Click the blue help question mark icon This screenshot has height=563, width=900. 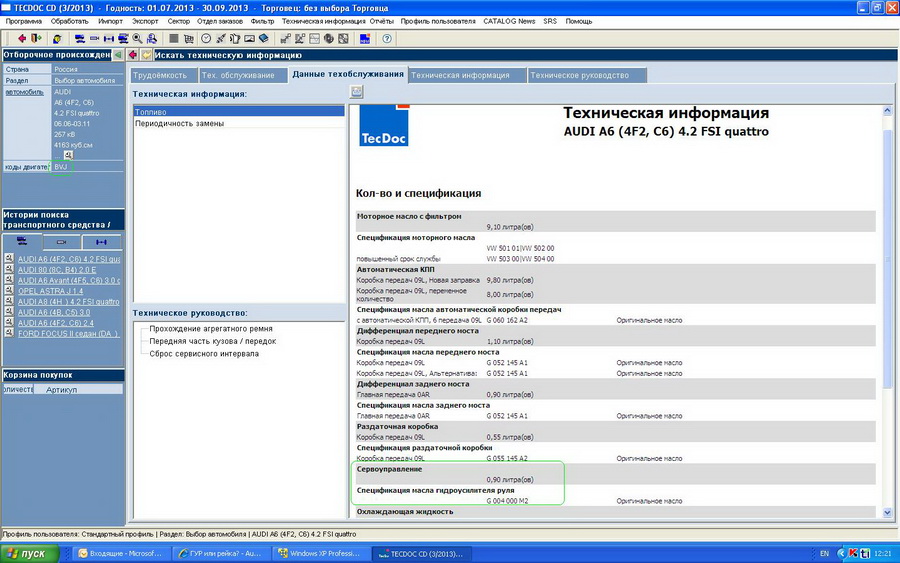[387, 38]
